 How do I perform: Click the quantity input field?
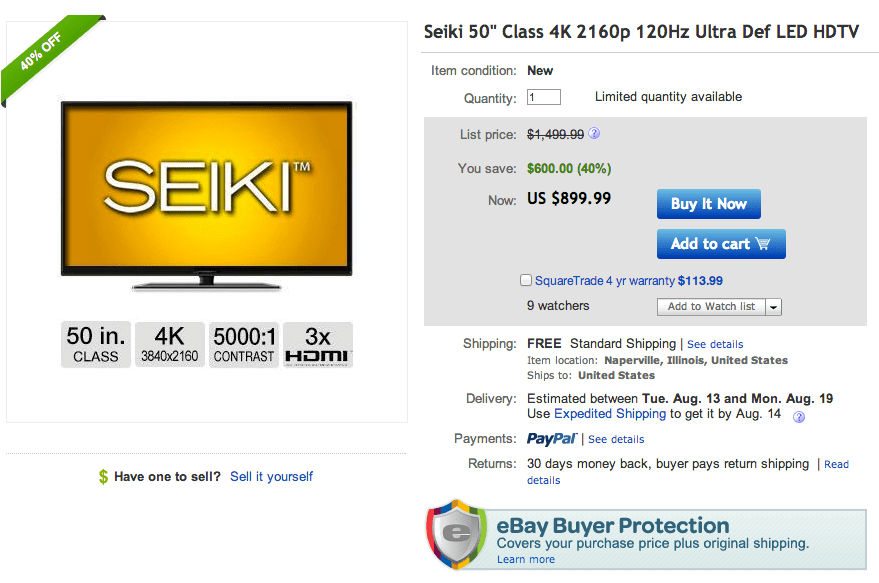click(543, 96)
